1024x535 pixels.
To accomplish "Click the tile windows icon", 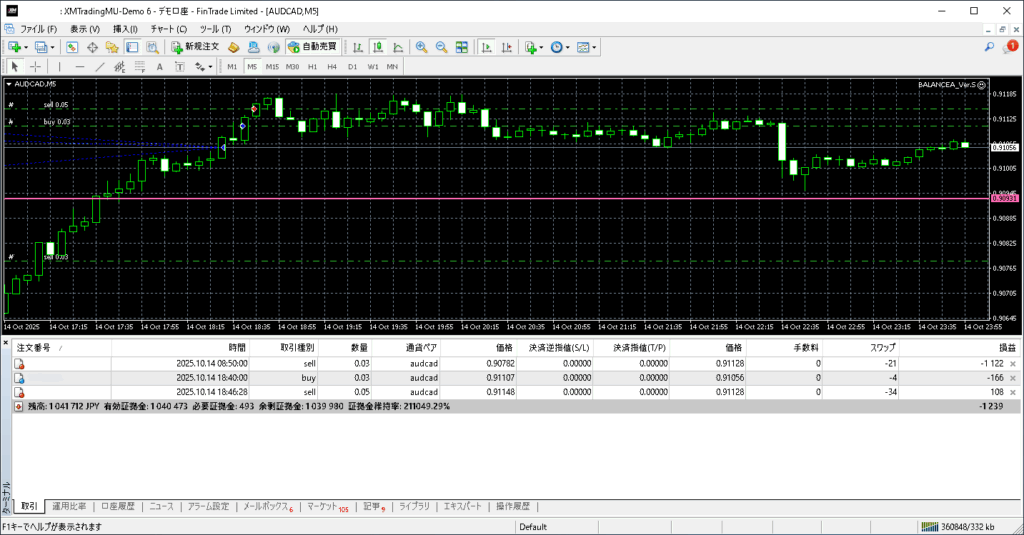I will click(462, 47).
